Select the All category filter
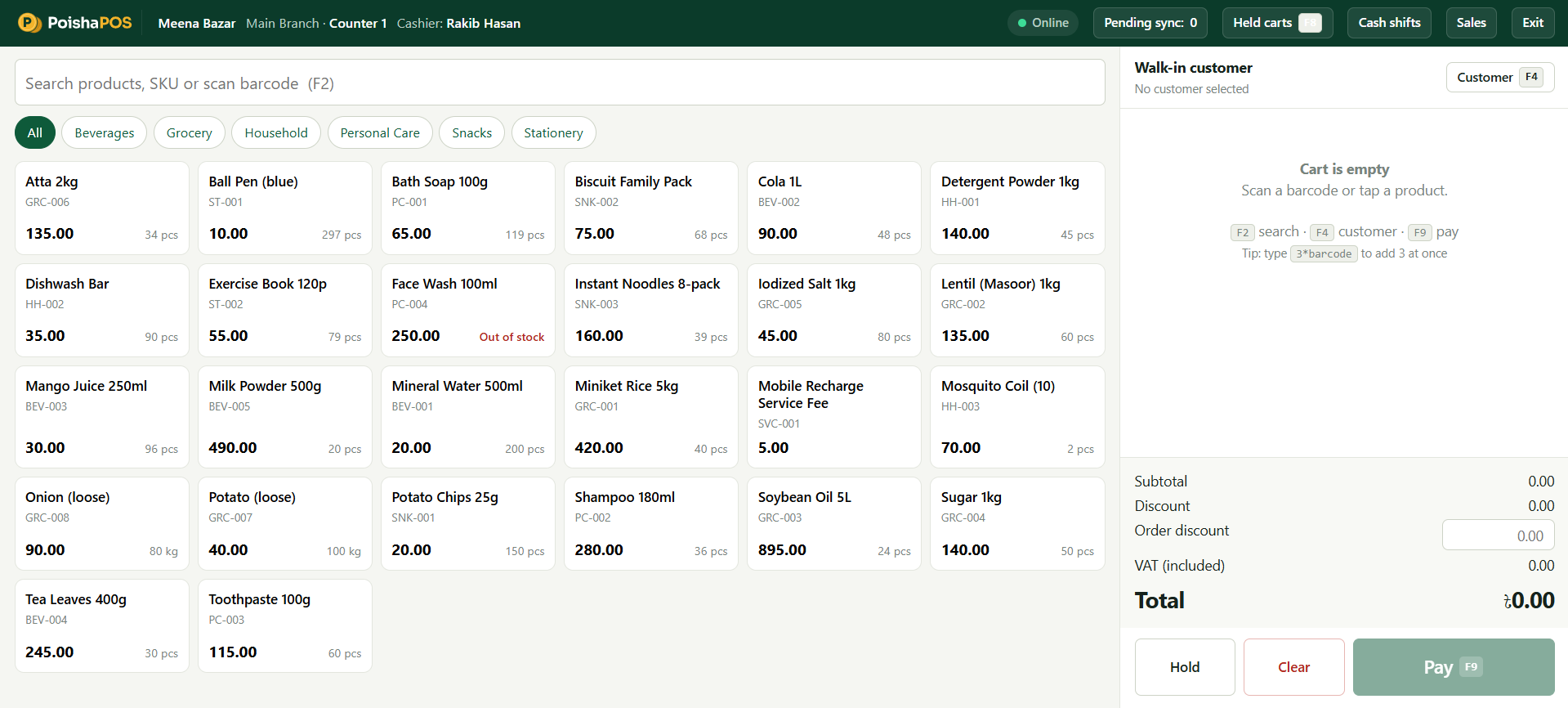This screenshot has height=708, width=1568. click(35, 132)
